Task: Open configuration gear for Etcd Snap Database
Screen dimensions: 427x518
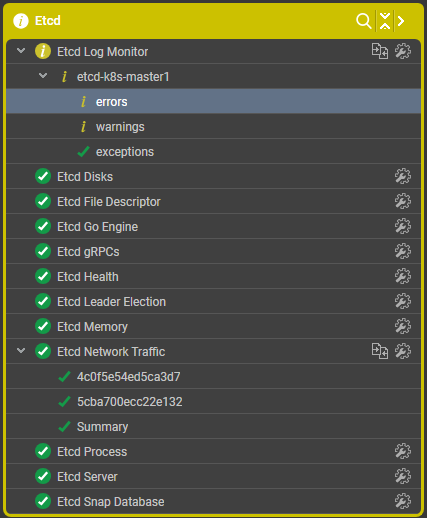Action: [x=403, y=501]
